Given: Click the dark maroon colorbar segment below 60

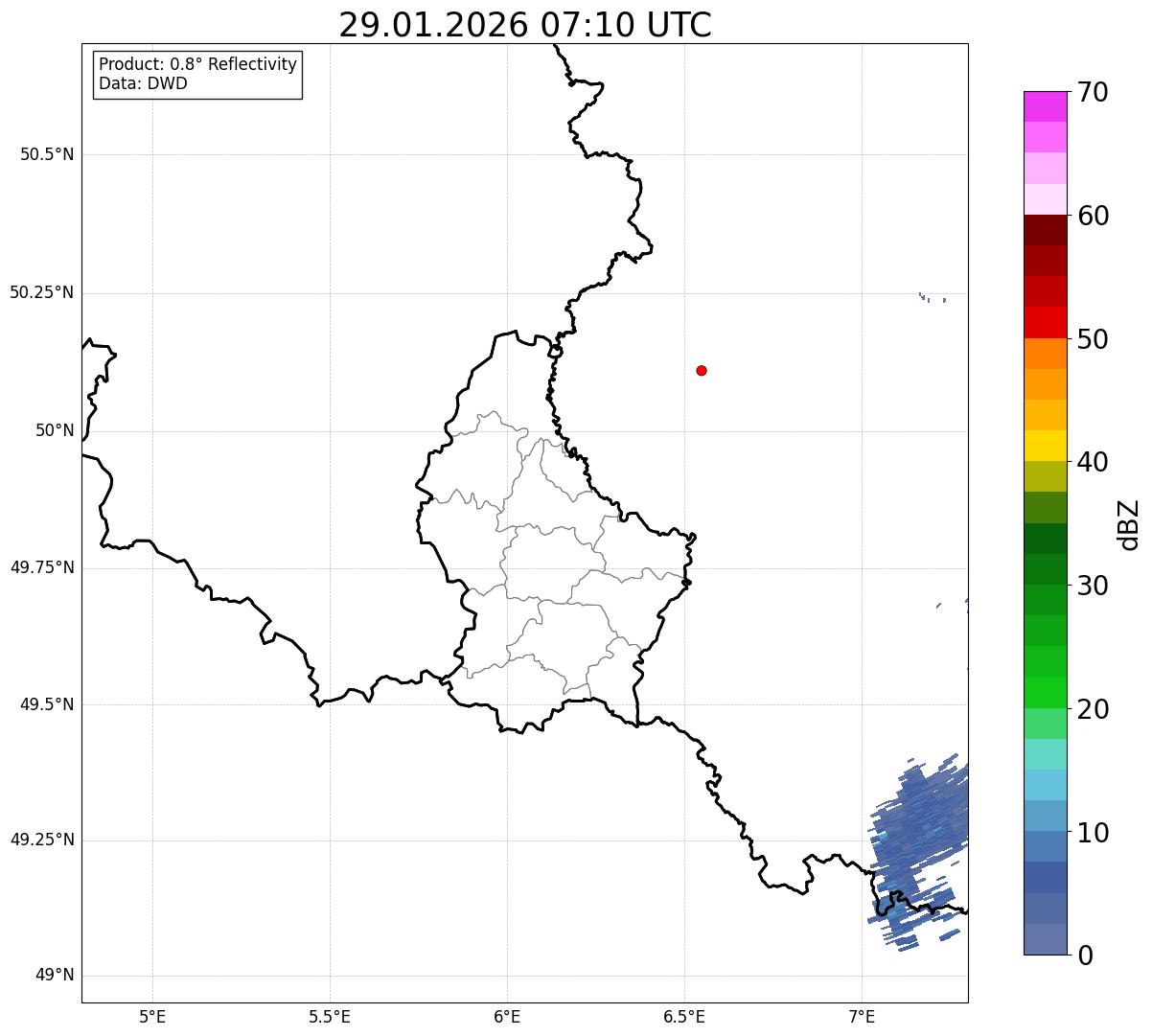Looking at the screenshot, I should pos(1045,230).
